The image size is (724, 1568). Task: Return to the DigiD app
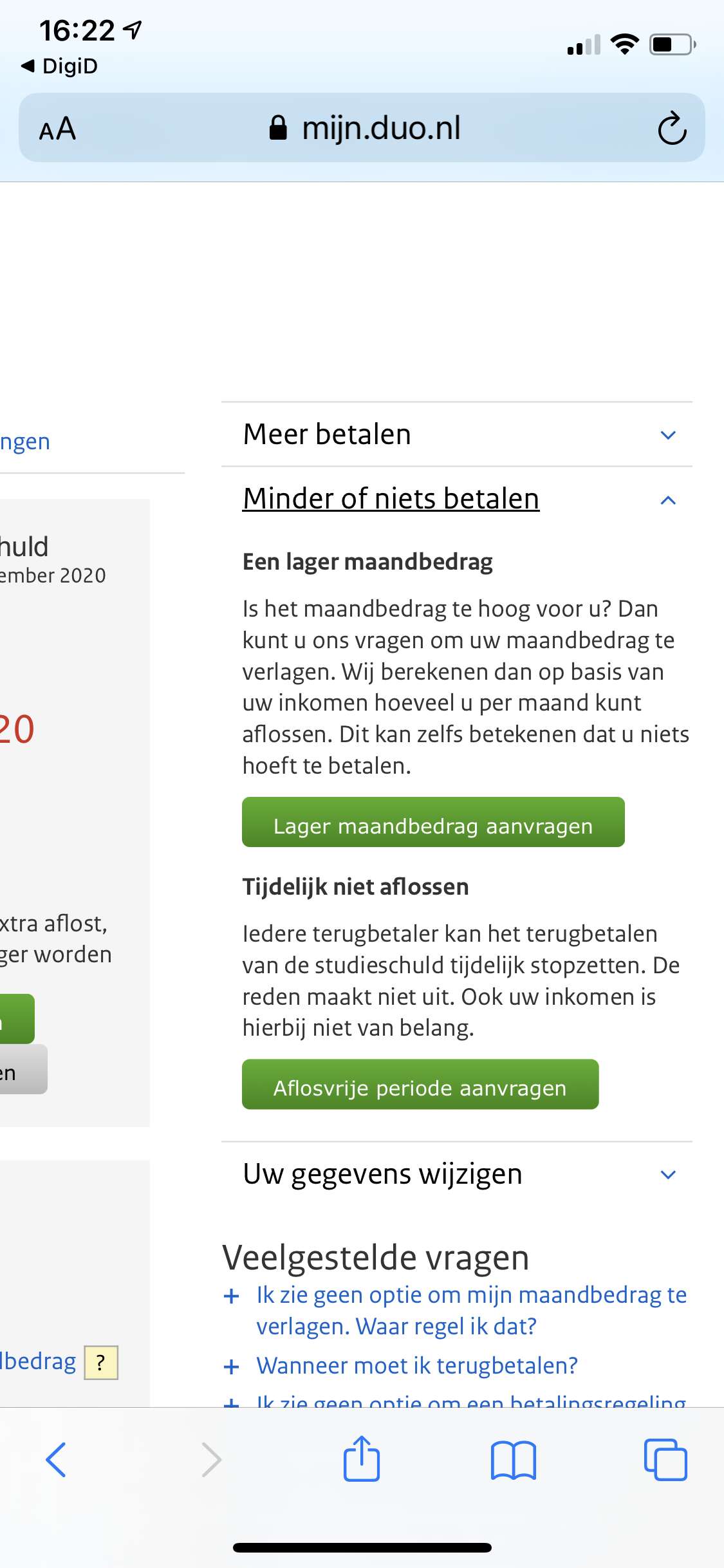59,66
